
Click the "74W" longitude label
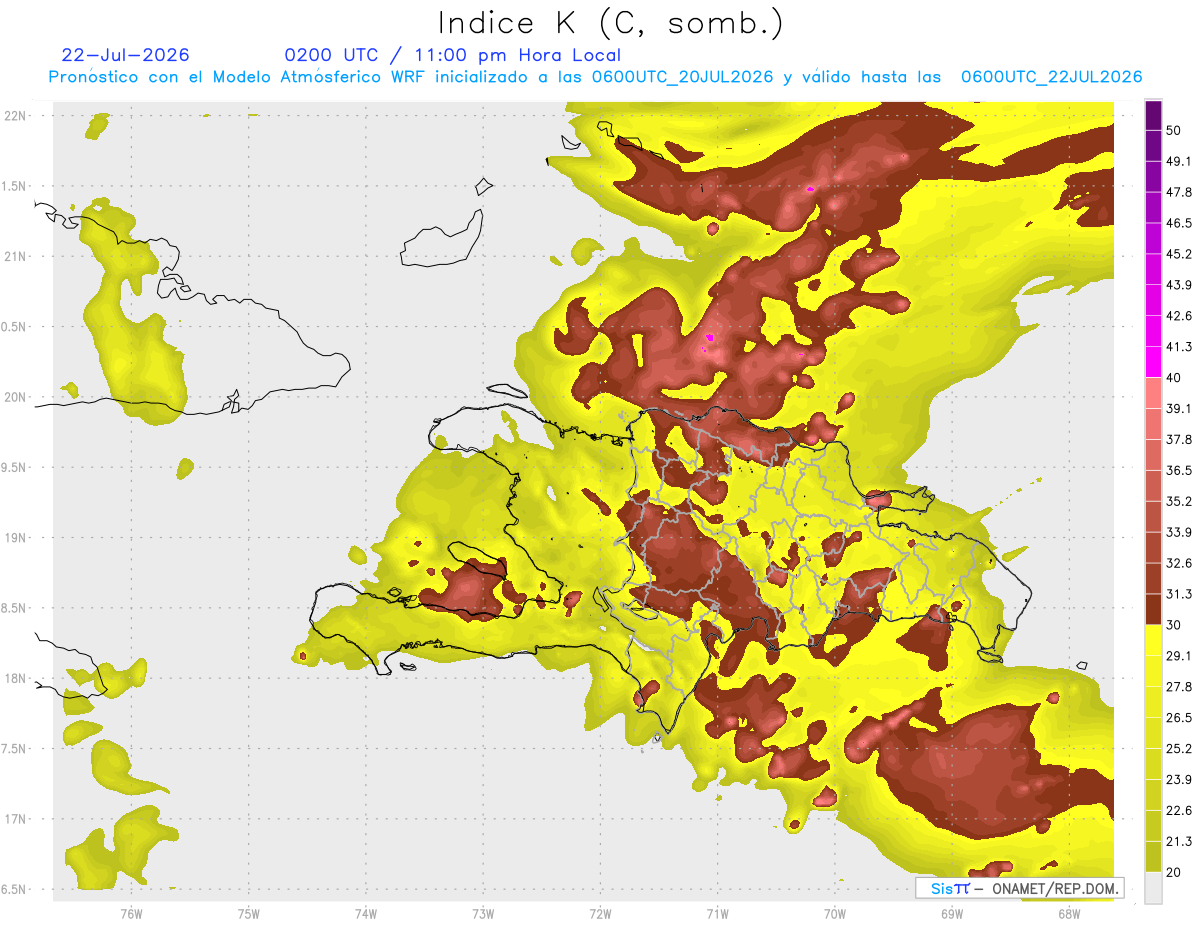pyautogui.click(x=365, y=913)
